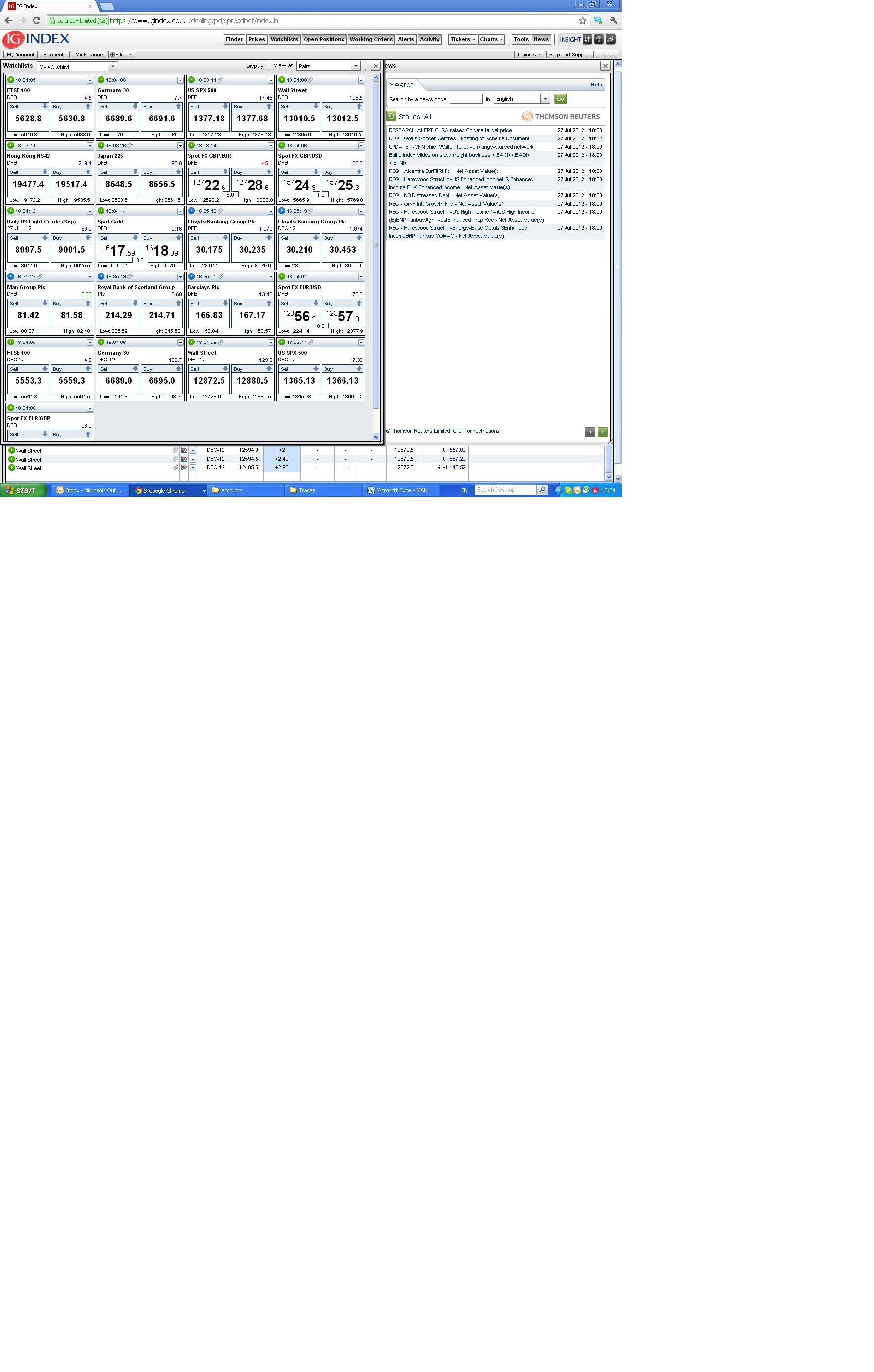Click the chart icon on Wall Street 12594.0 row
Viewport: 874px width, 1372px height.
(x=184, y=450)
